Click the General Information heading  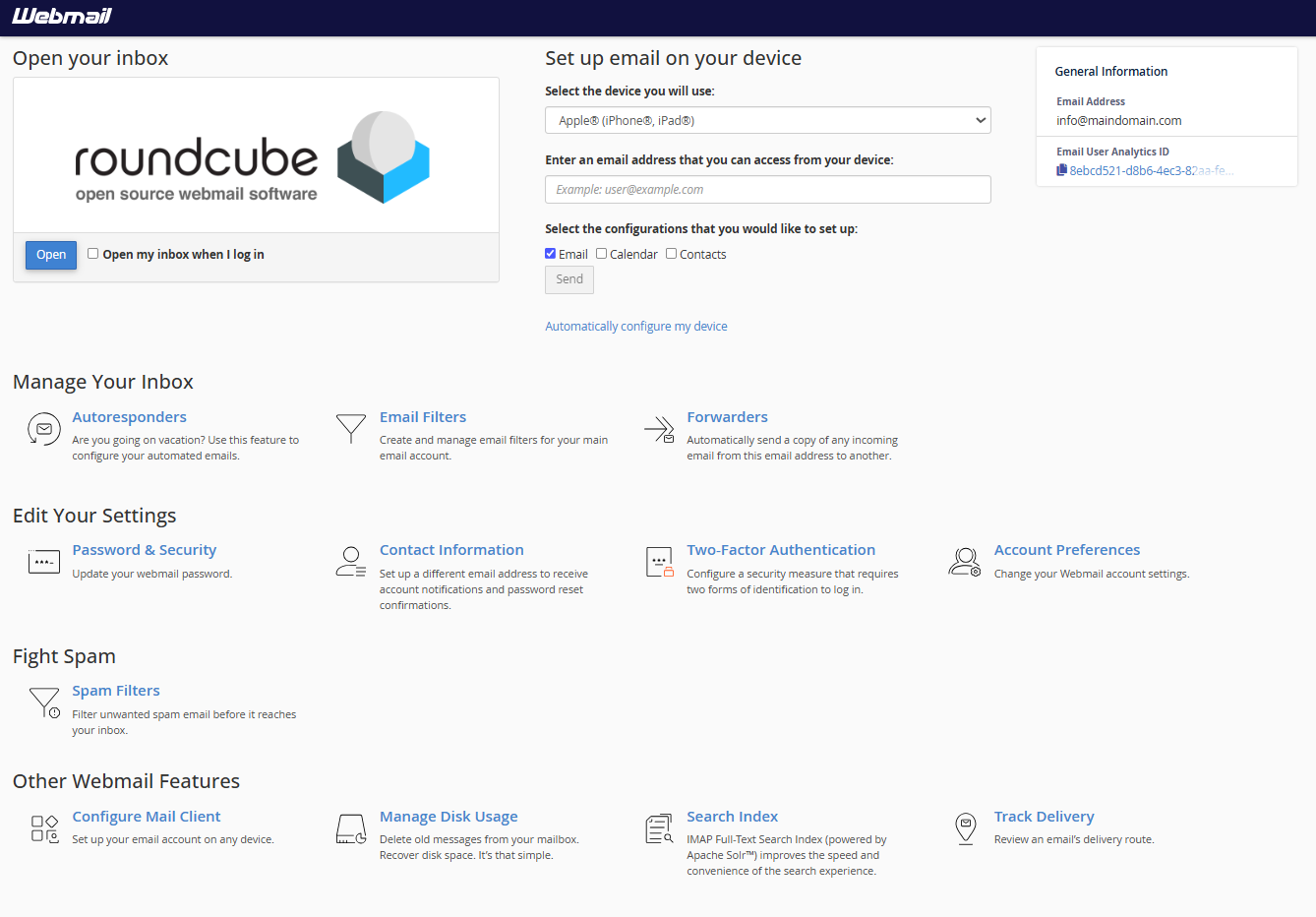click(1111, 72)
